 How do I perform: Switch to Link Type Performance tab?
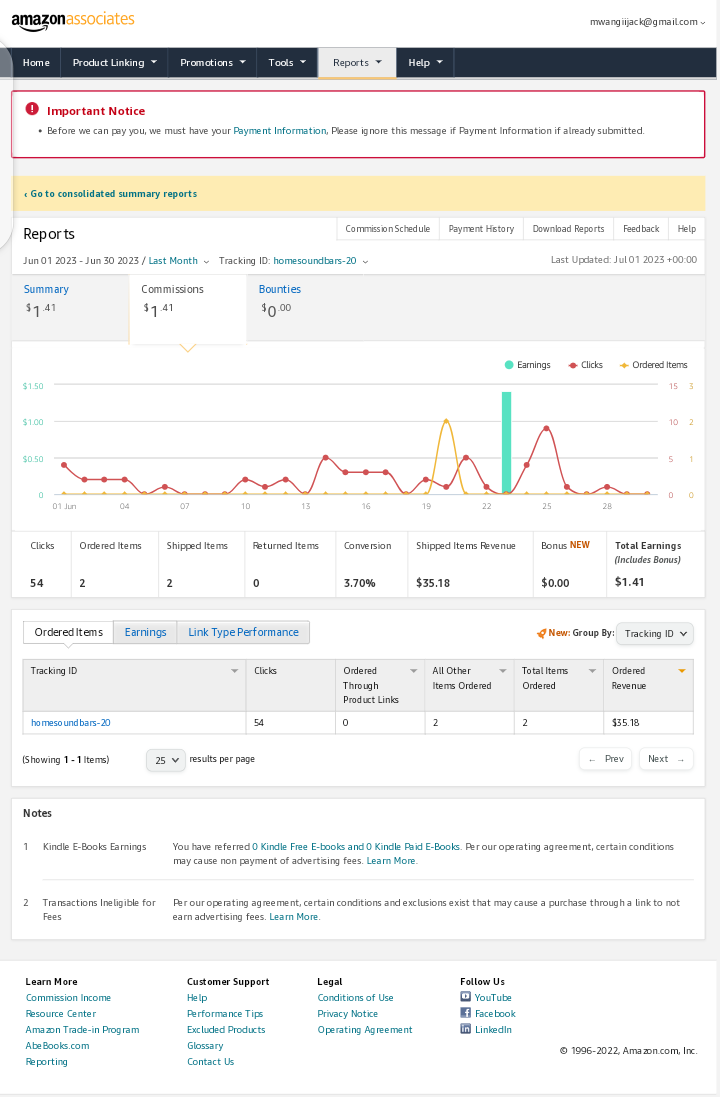coord(243,632)
